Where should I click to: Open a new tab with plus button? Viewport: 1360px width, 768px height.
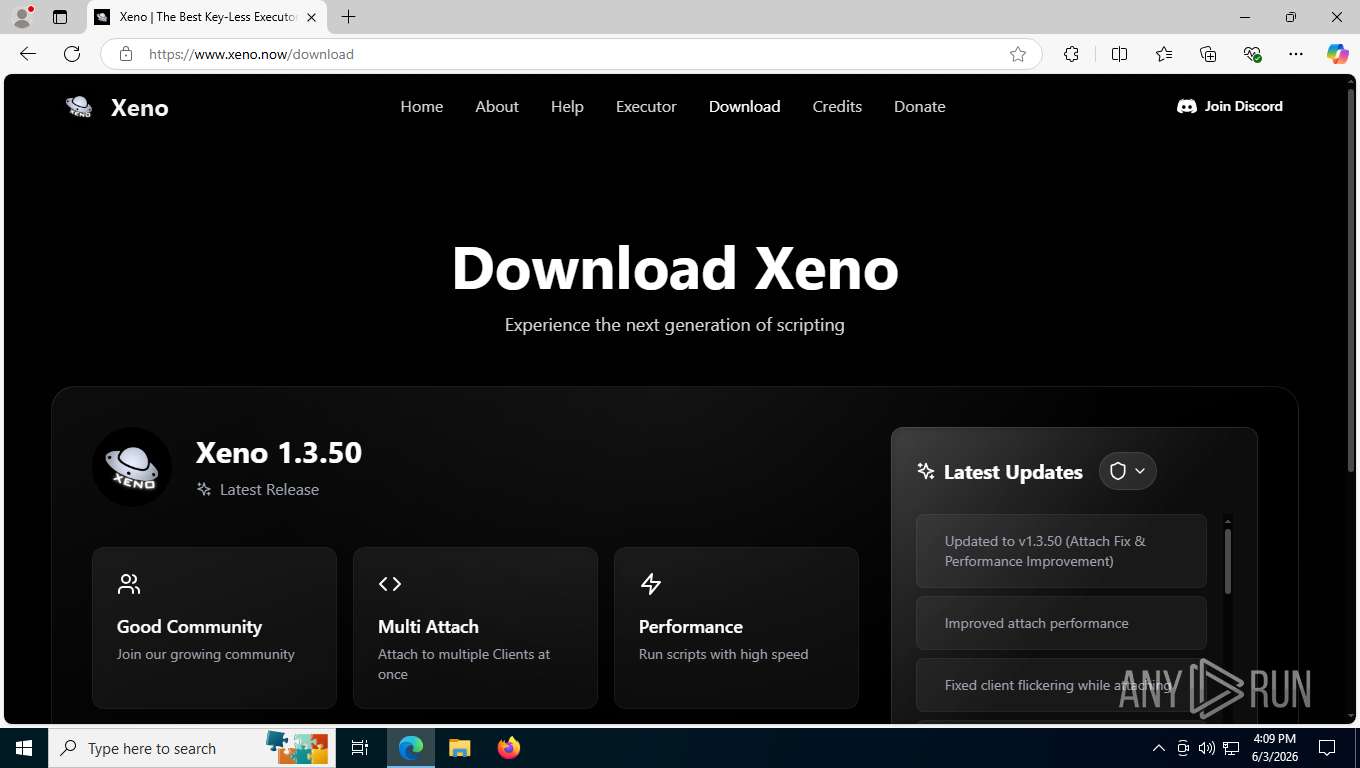348,17
